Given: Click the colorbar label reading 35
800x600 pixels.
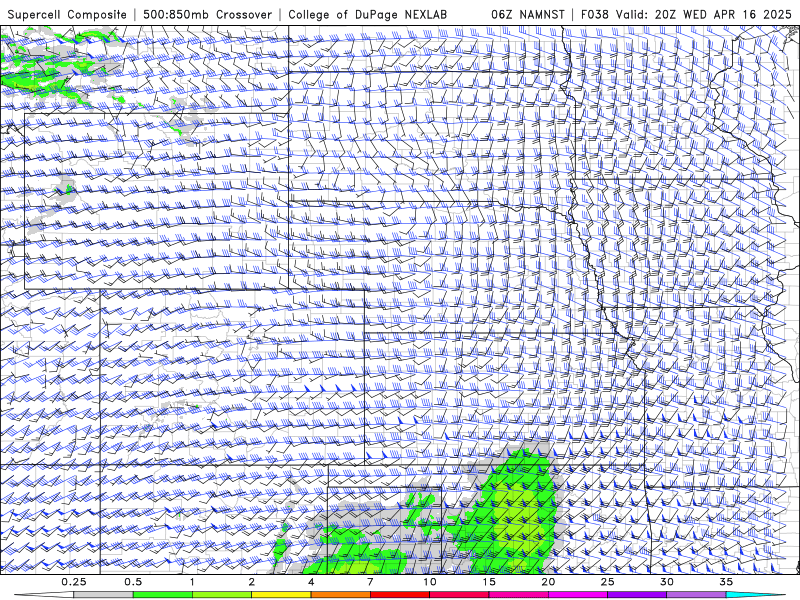Looking at the screenshot, I should tap(726, 582).
